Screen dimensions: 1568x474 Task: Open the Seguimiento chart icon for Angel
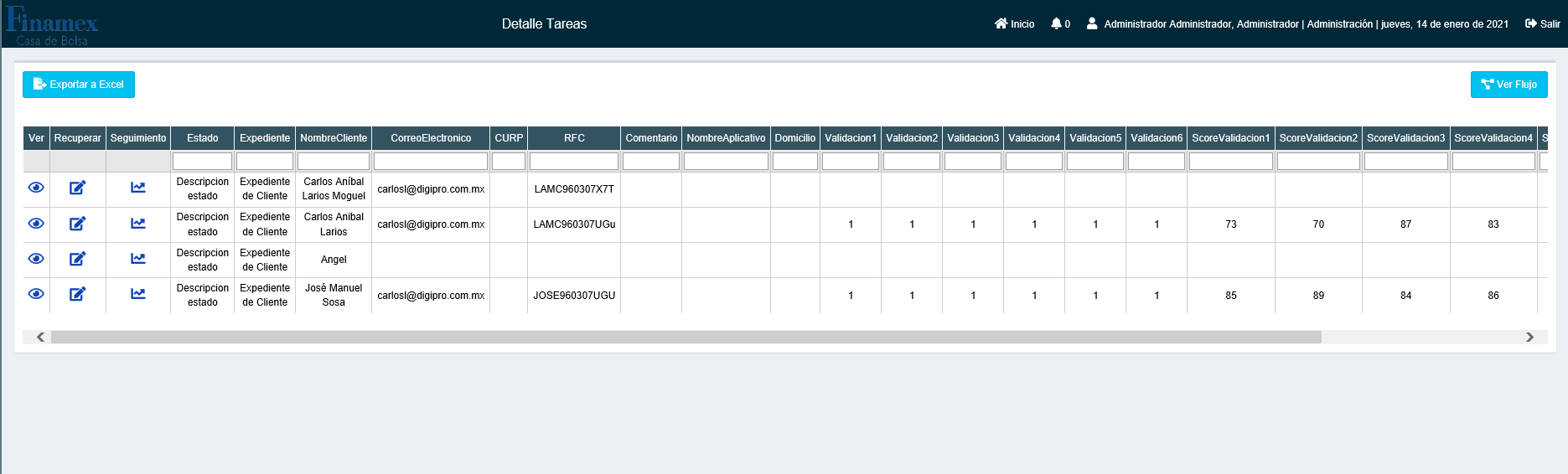pyautogui.click(x=138, y=259)
